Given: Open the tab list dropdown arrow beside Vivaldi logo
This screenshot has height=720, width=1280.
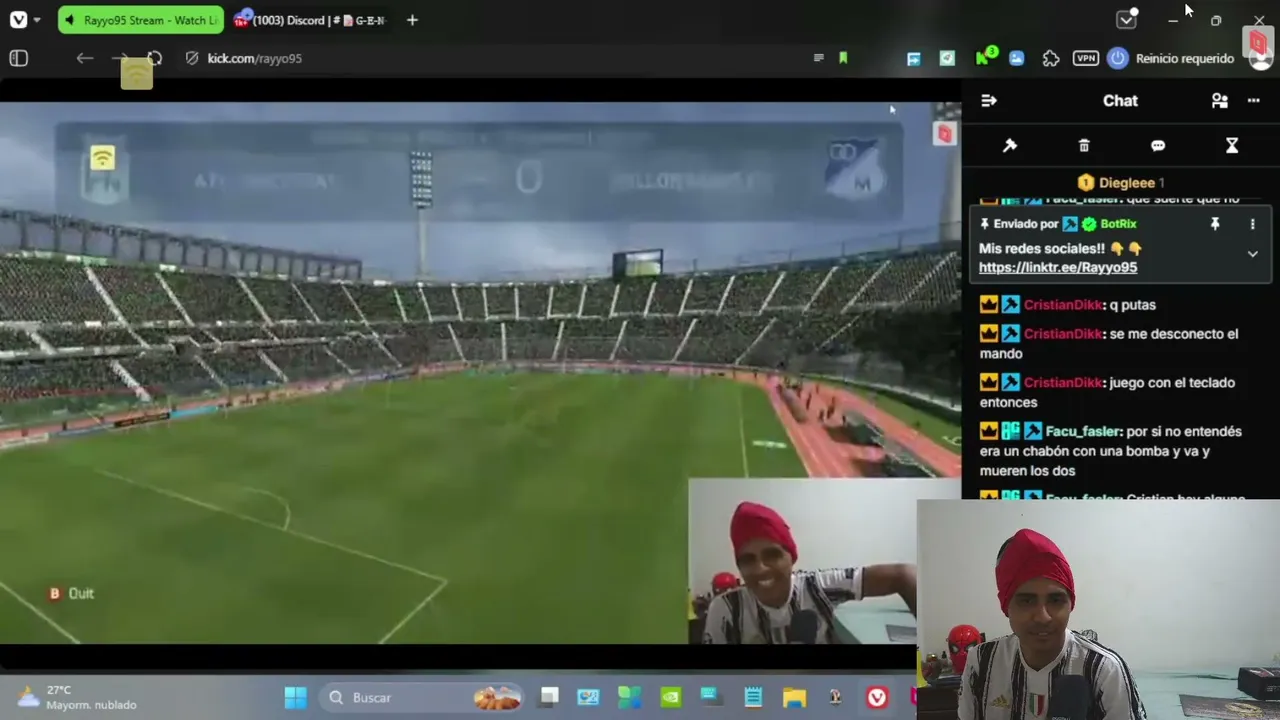Looking at the screenshot, I should click(37, 20).
